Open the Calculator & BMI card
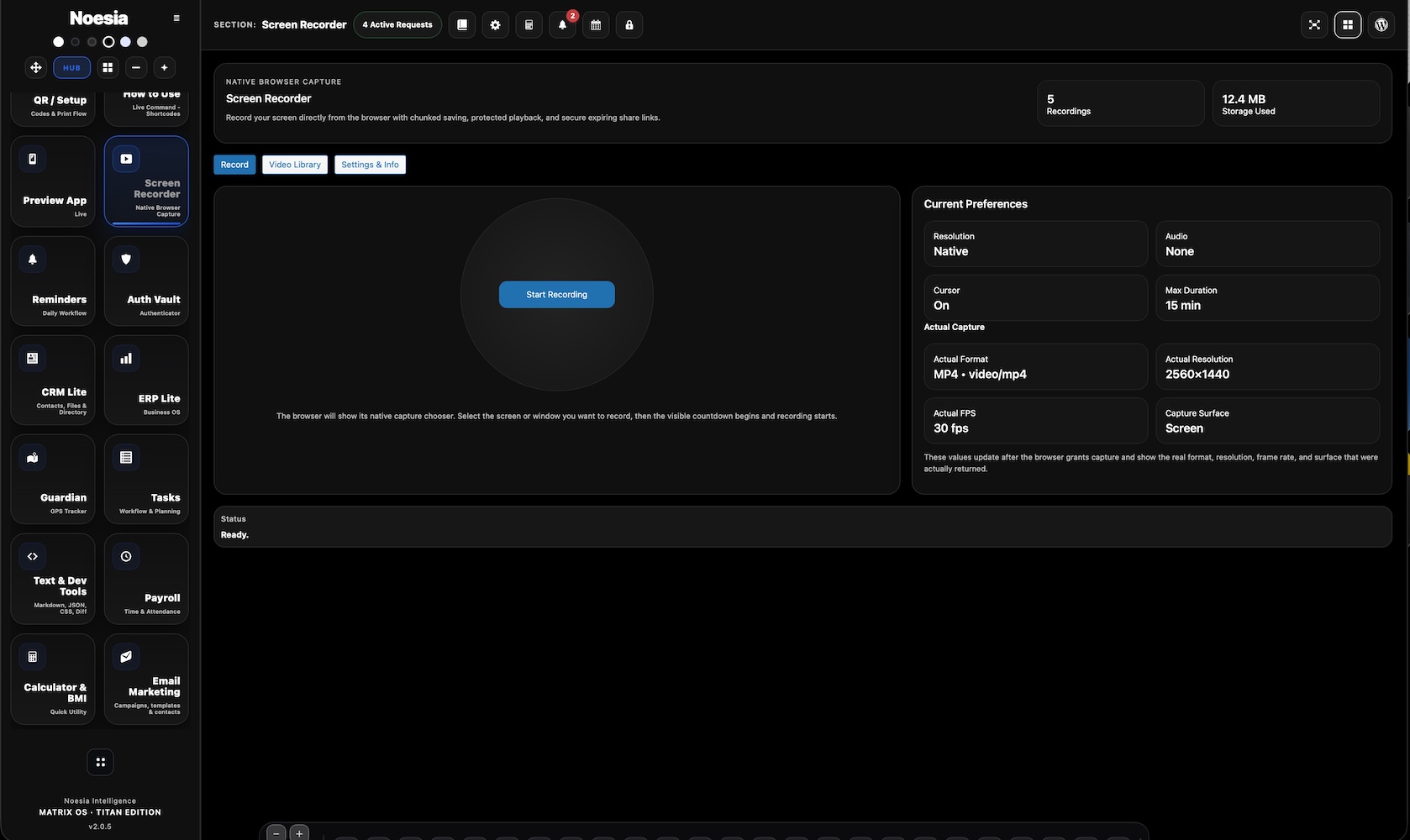The width and height of the screenshot is (1410, 840). tap(53, 679)
